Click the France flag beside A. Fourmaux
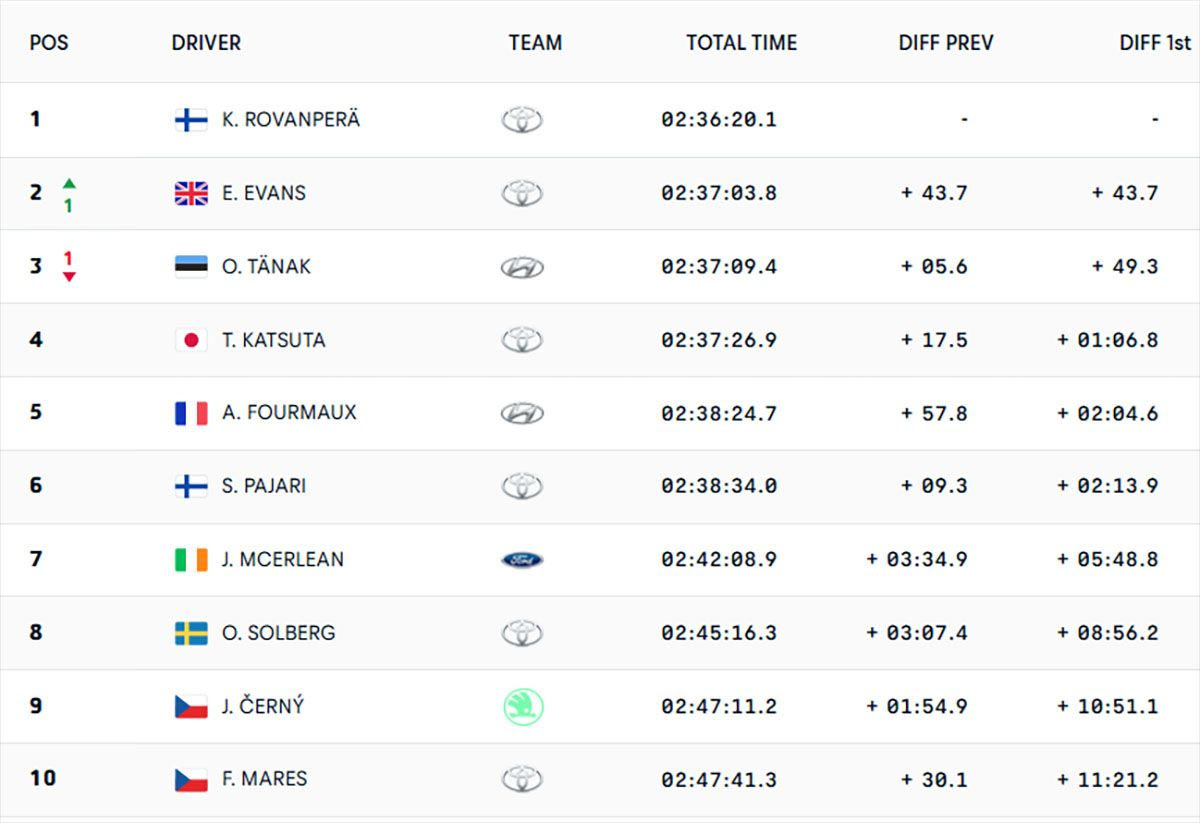The height and width of the screenshot is (823, 1200). 191,413
